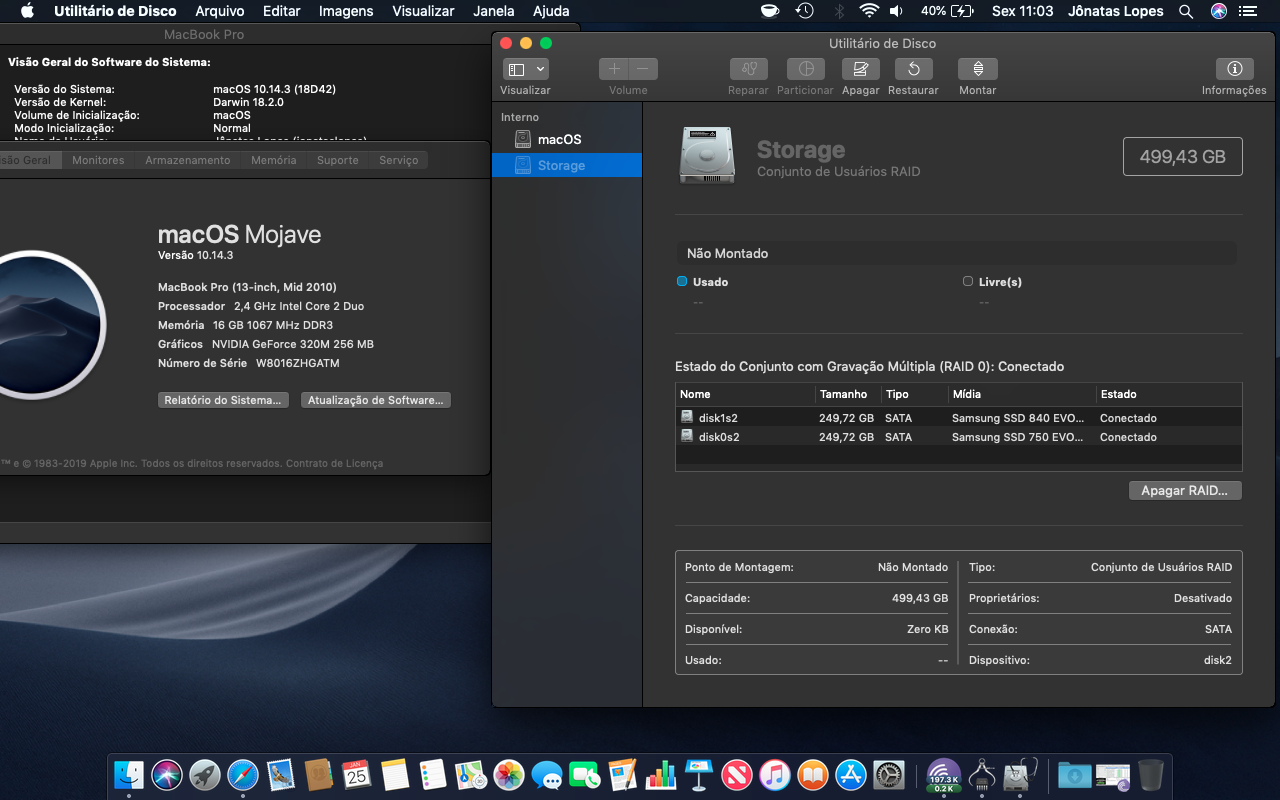Open the Utilitário de Disco app menu

[x=115, y=11]
